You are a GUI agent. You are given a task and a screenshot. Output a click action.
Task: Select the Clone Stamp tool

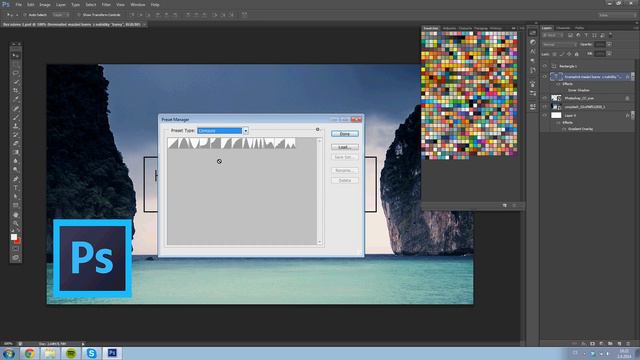[x=16, y=126]
